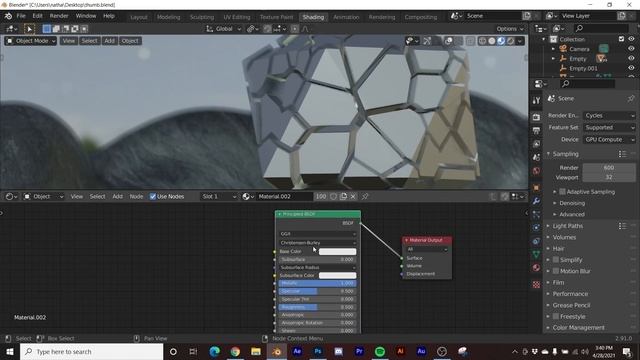This screenshot has height=360, width=640.
Task: Expand the Color Management panel
Action: pyautogui.click(x=578, y=328)
